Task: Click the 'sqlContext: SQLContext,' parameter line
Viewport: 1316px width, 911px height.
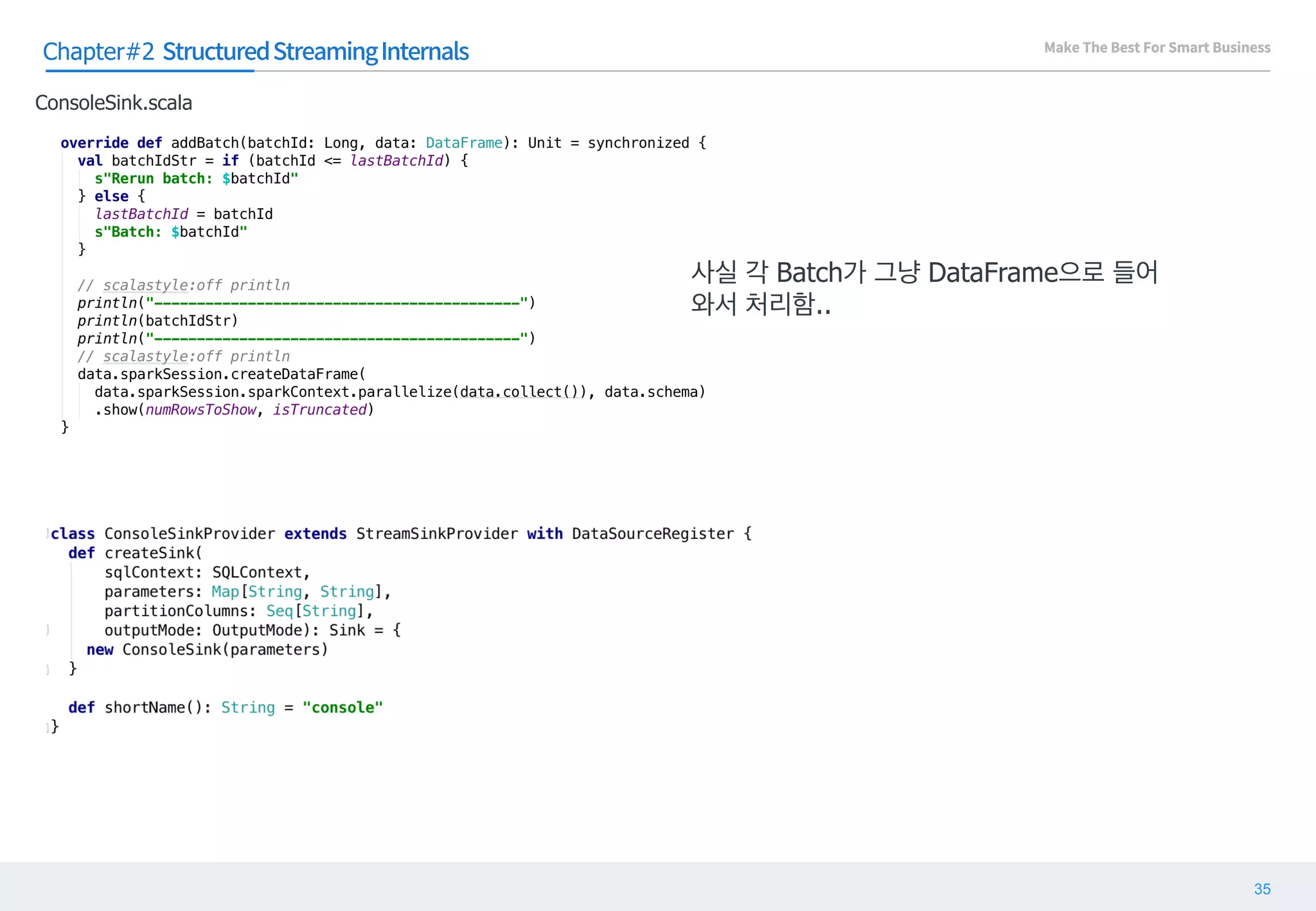Action: [x=208, y=572]
